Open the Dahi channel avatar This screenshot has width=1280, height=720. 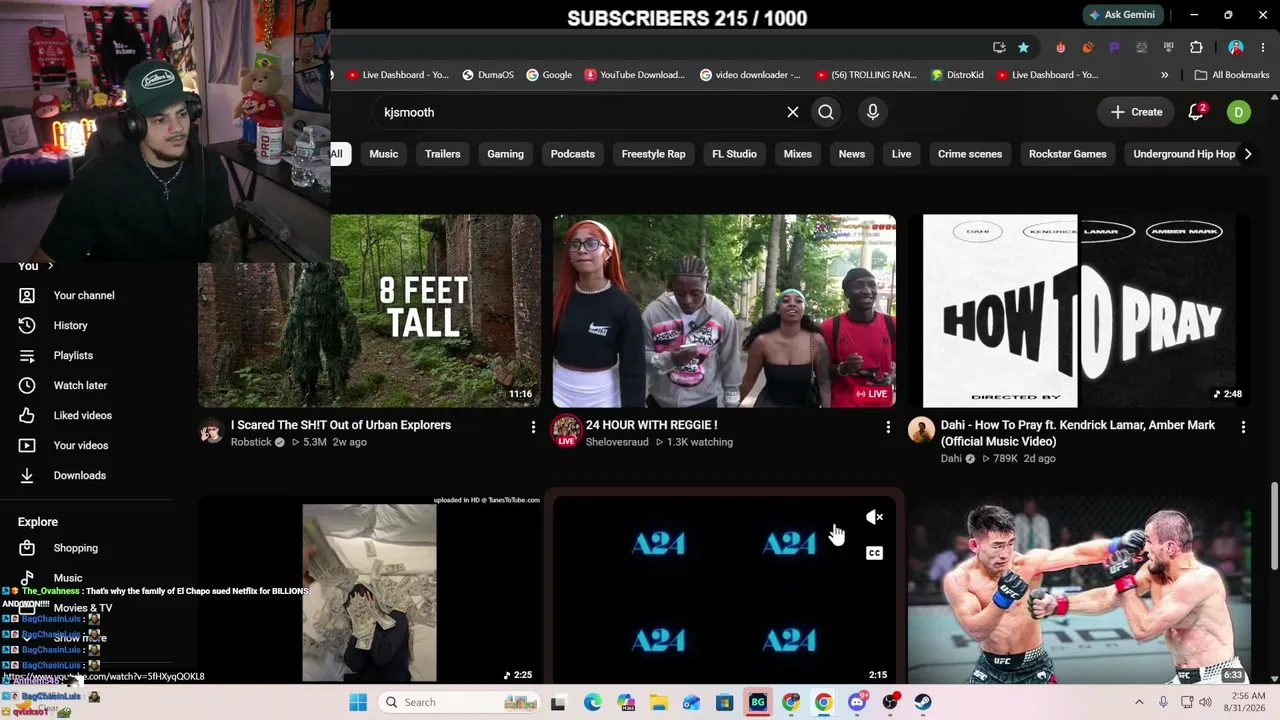point(921,431)
